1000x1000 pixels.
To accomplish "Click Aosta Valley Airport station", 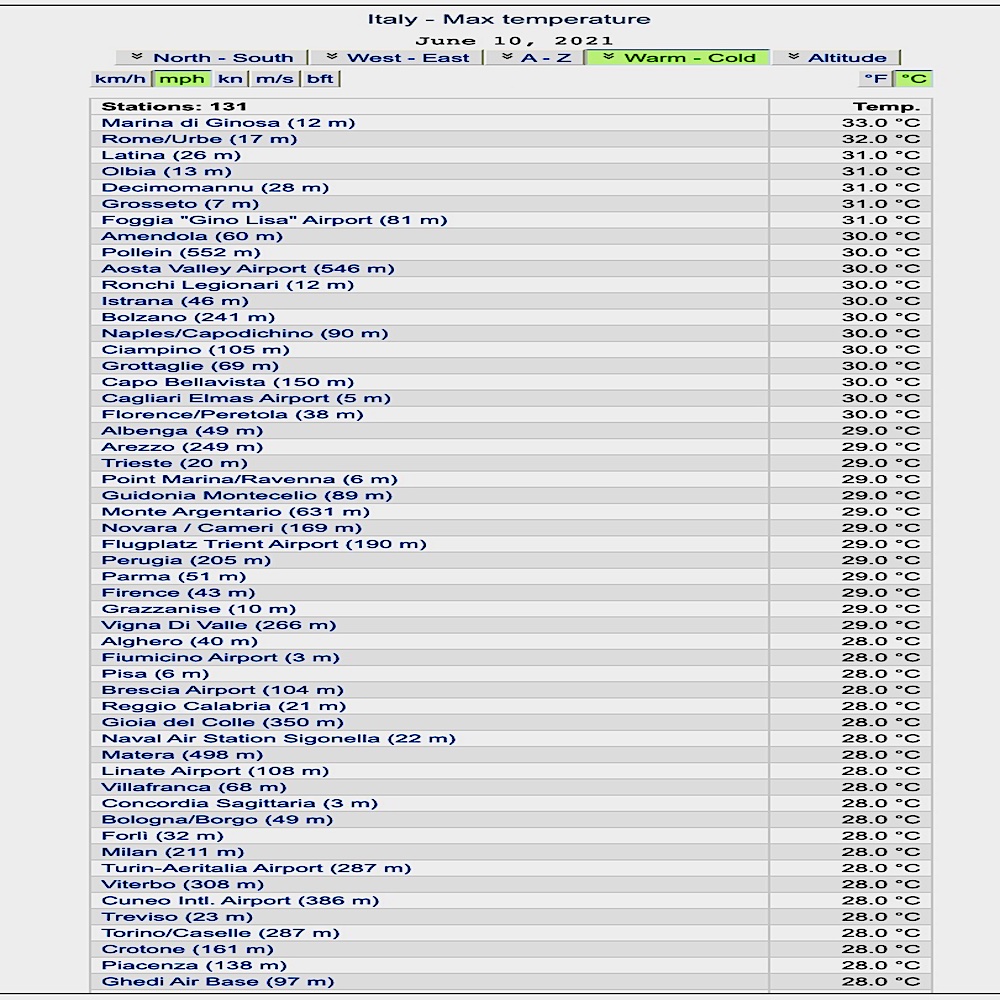I will point(248,269).
